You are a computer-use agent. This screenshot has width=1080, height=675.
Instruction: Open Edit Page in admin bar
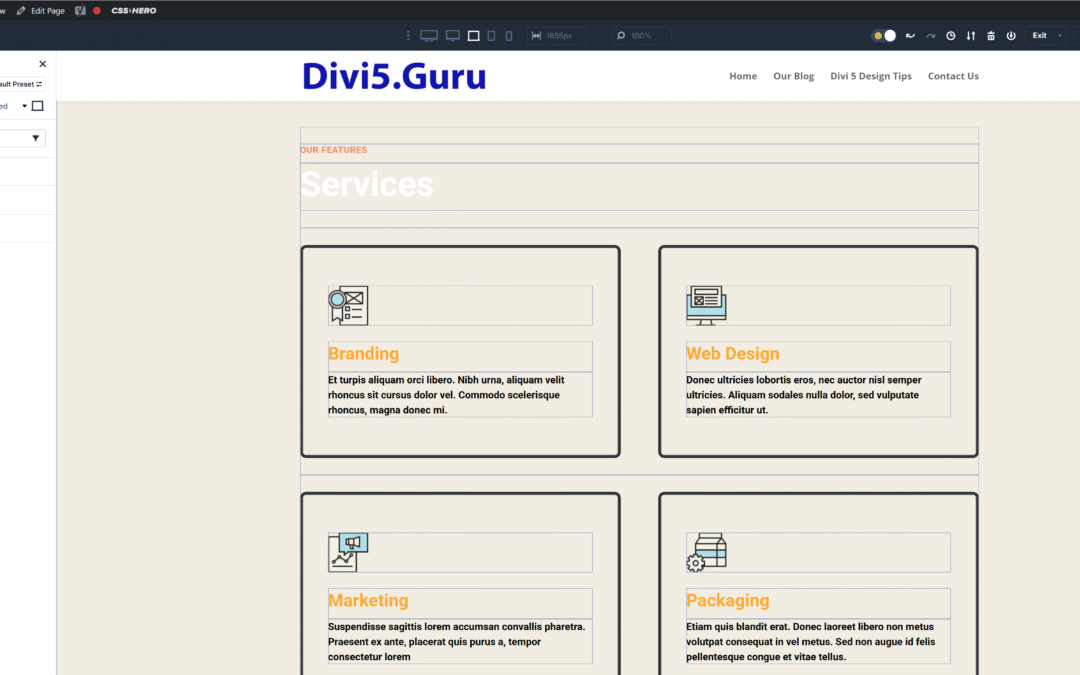41,10
